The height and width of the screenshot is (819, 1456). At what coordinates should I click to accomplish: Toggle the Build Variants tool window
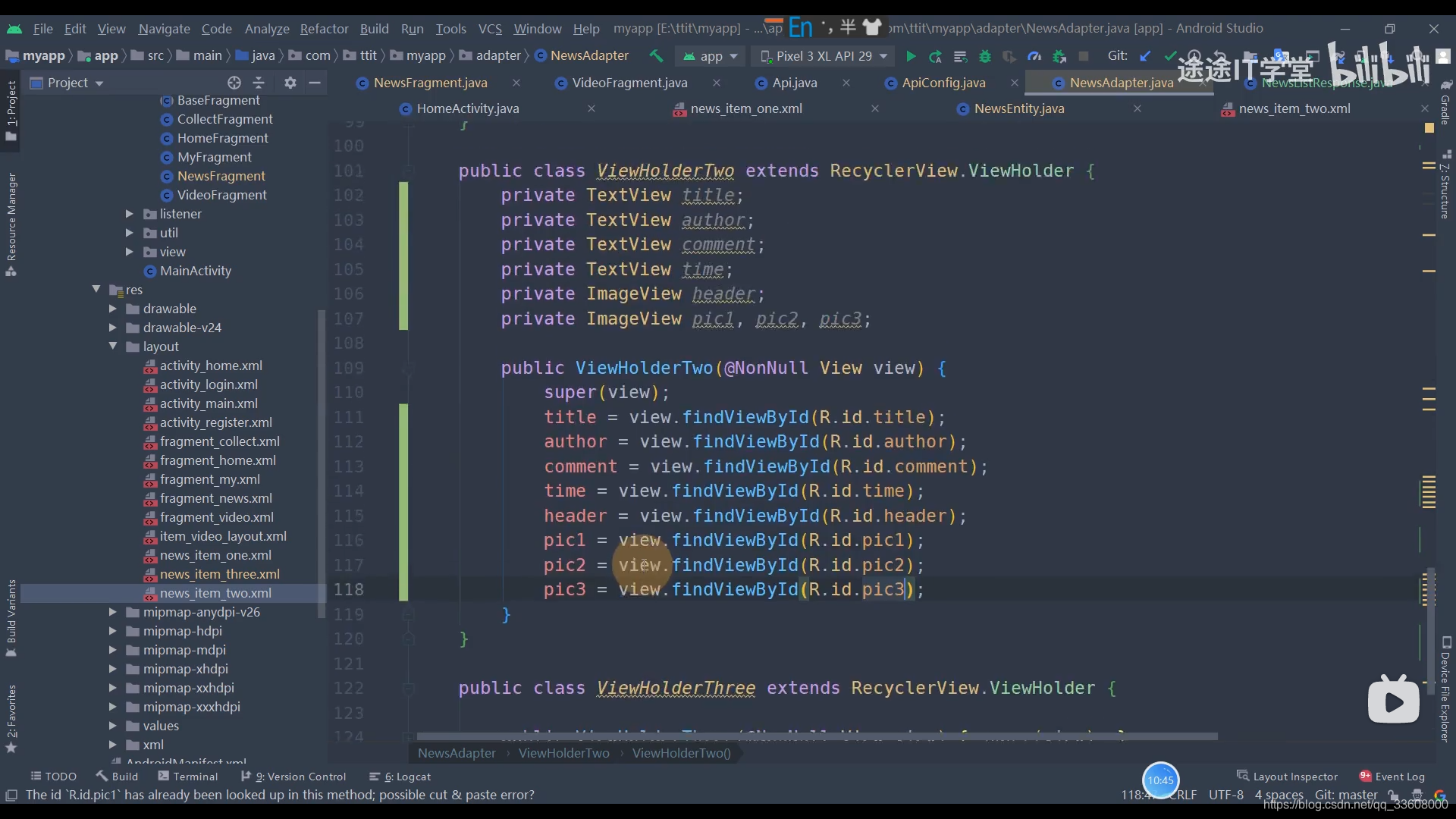point(11,618)
